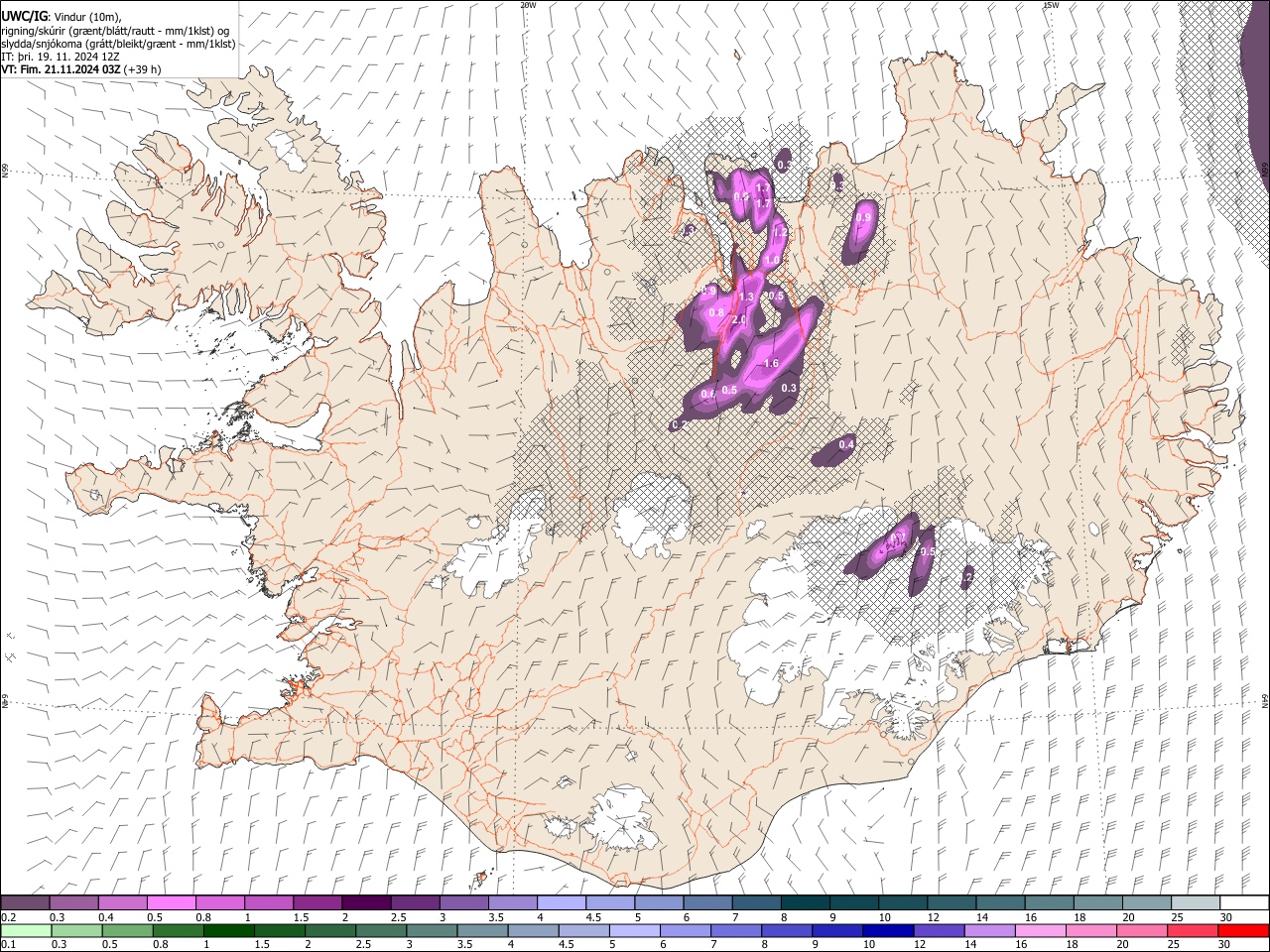Click the 1.0 snowfall value label
This screenshot has height=952, width=1270.
(771, 259)
